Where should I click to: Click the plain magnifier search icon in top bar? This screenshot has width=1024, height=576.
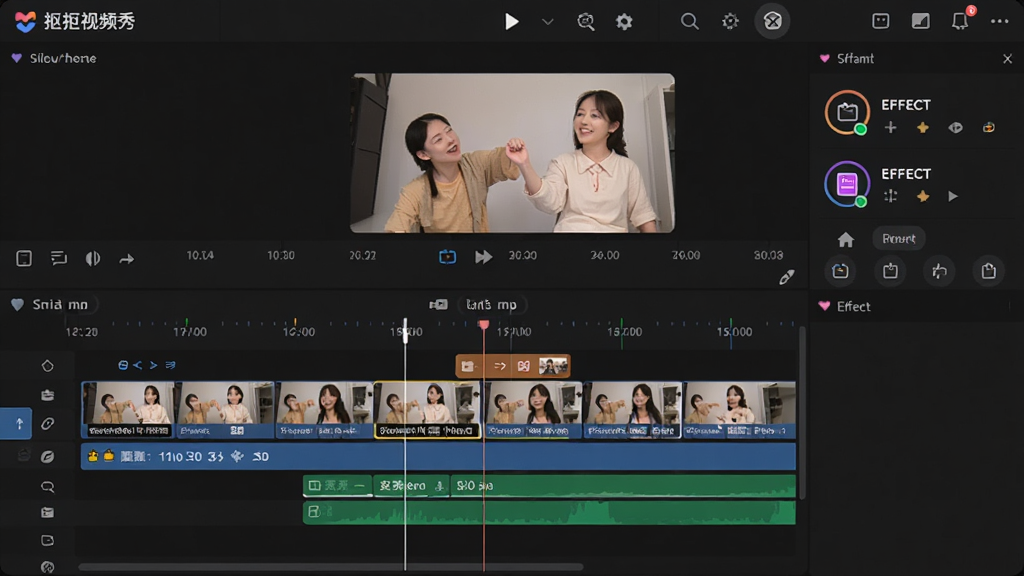(690, 22)
